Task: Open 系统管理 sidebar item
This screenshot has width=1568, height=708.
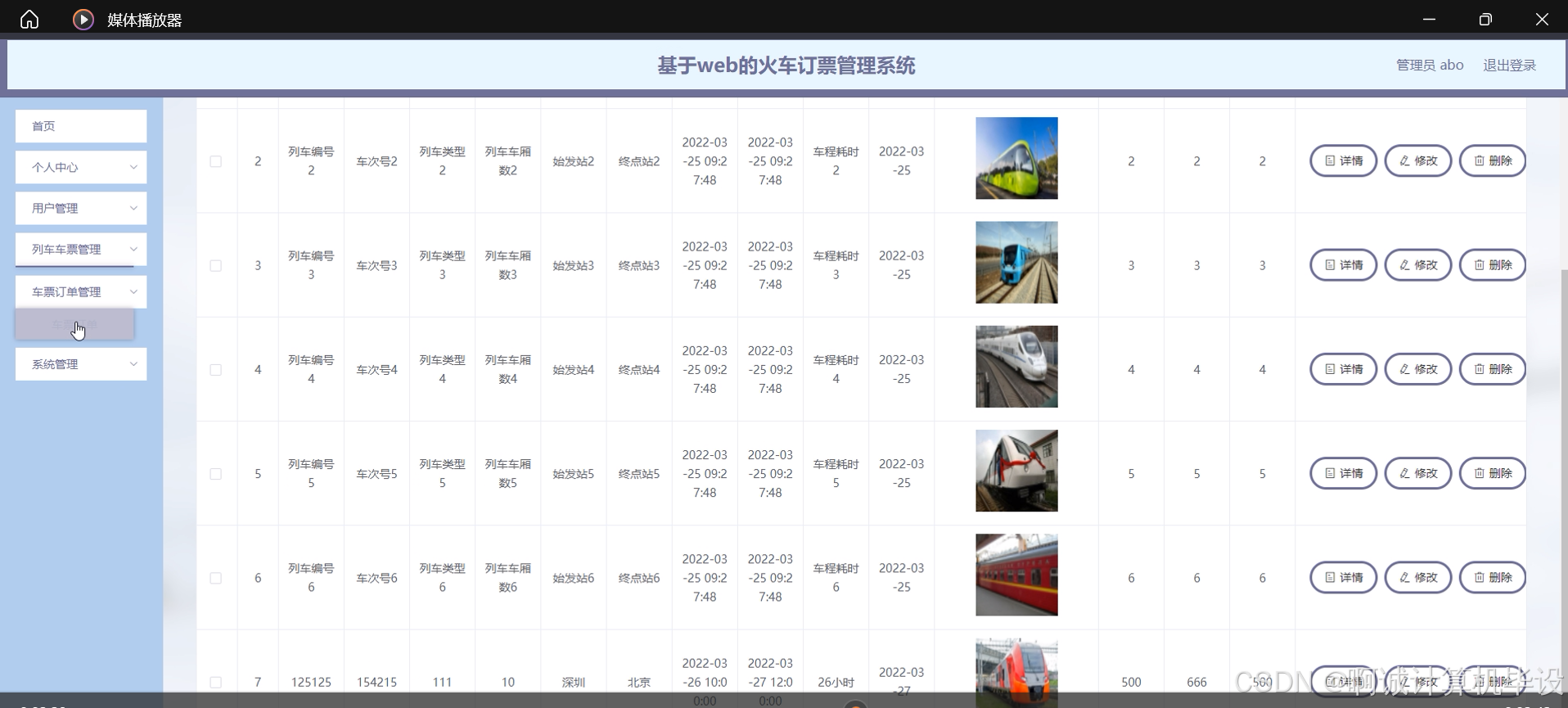Action: point(81,363)
